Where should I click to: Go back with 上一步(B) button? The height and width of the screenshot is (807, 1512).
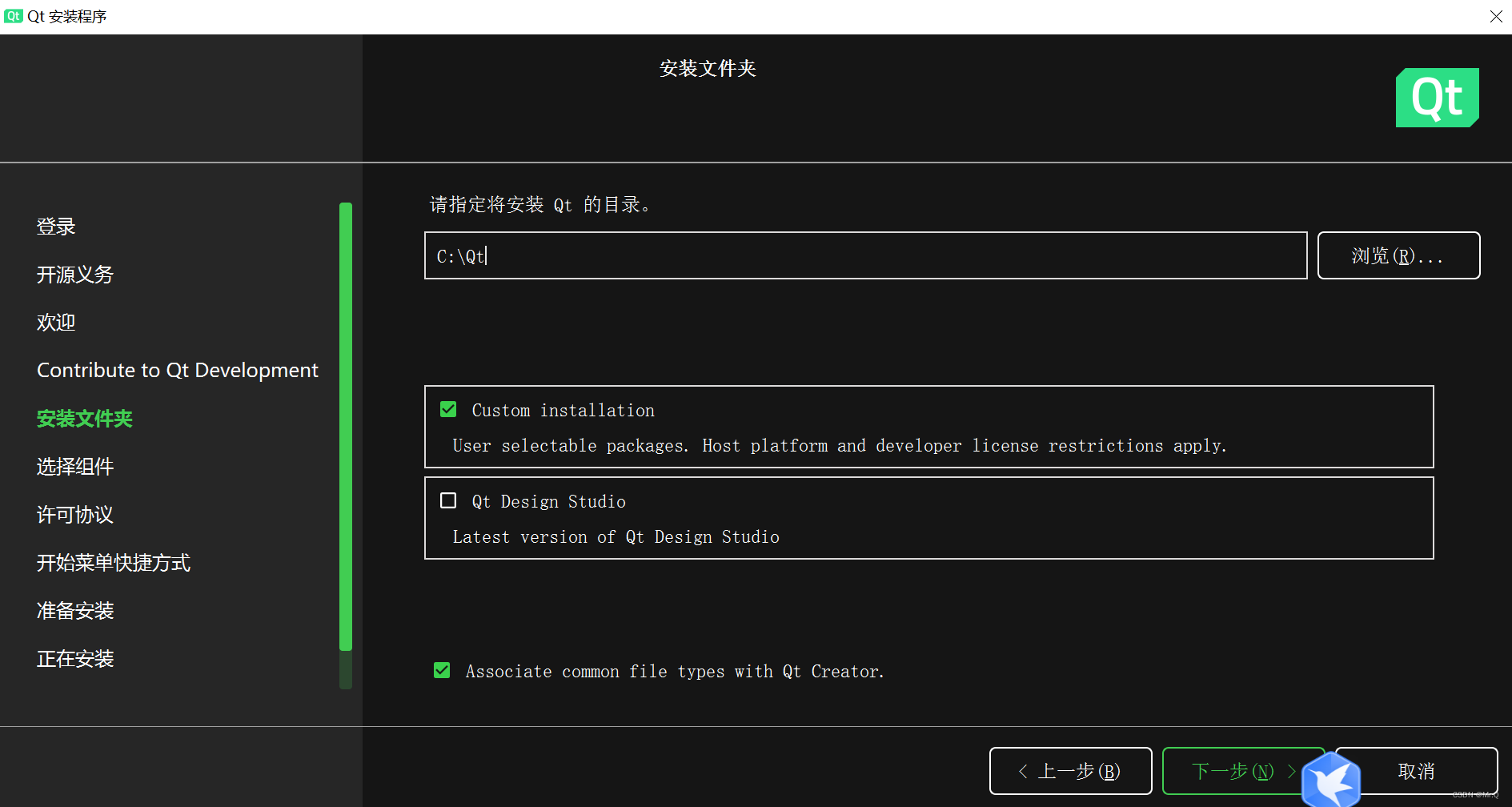click(1070, 771)
